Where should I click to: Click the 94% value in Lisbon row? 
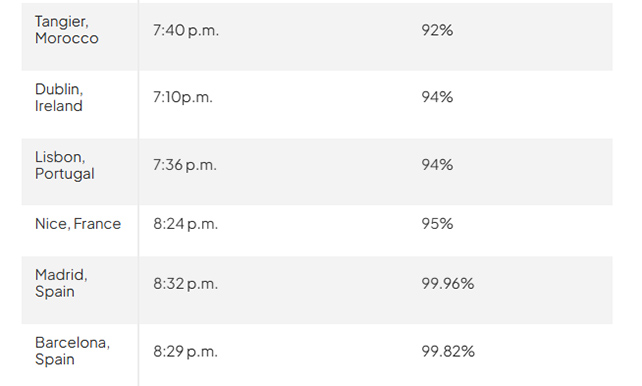click(x=437, y=165)
